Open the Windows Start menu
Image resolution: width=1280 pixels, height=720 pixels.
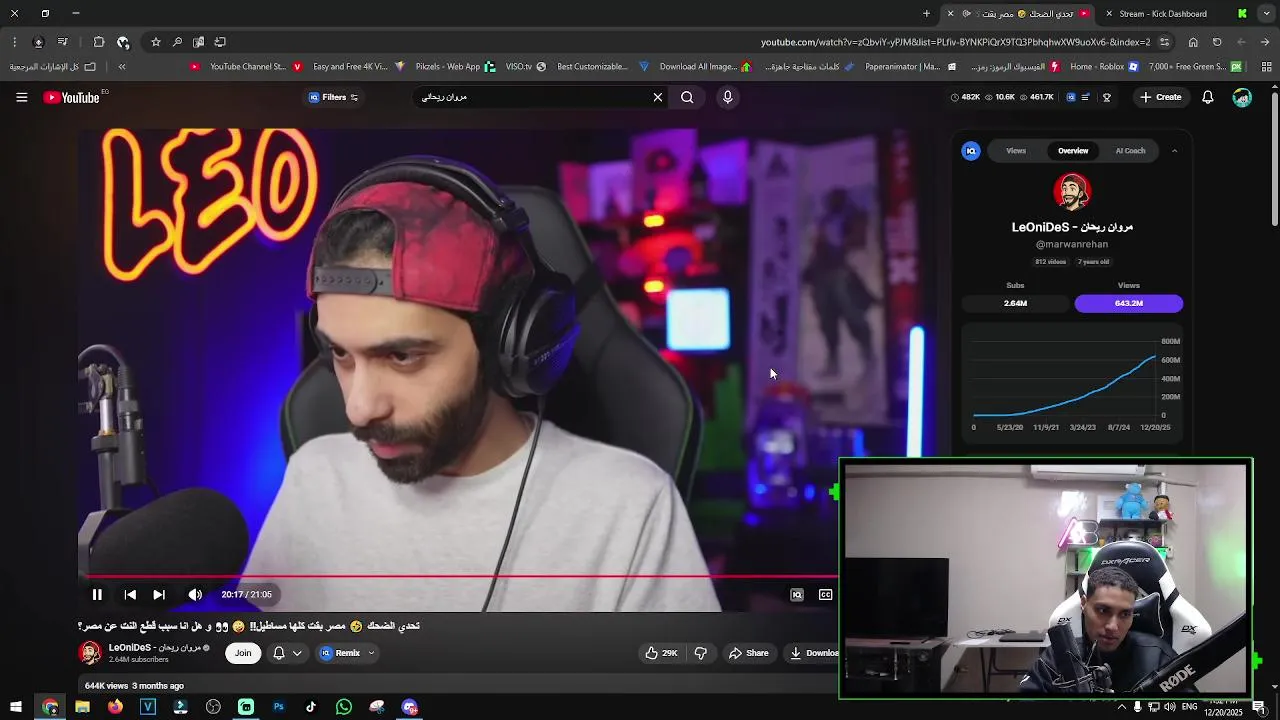[15, 707]
